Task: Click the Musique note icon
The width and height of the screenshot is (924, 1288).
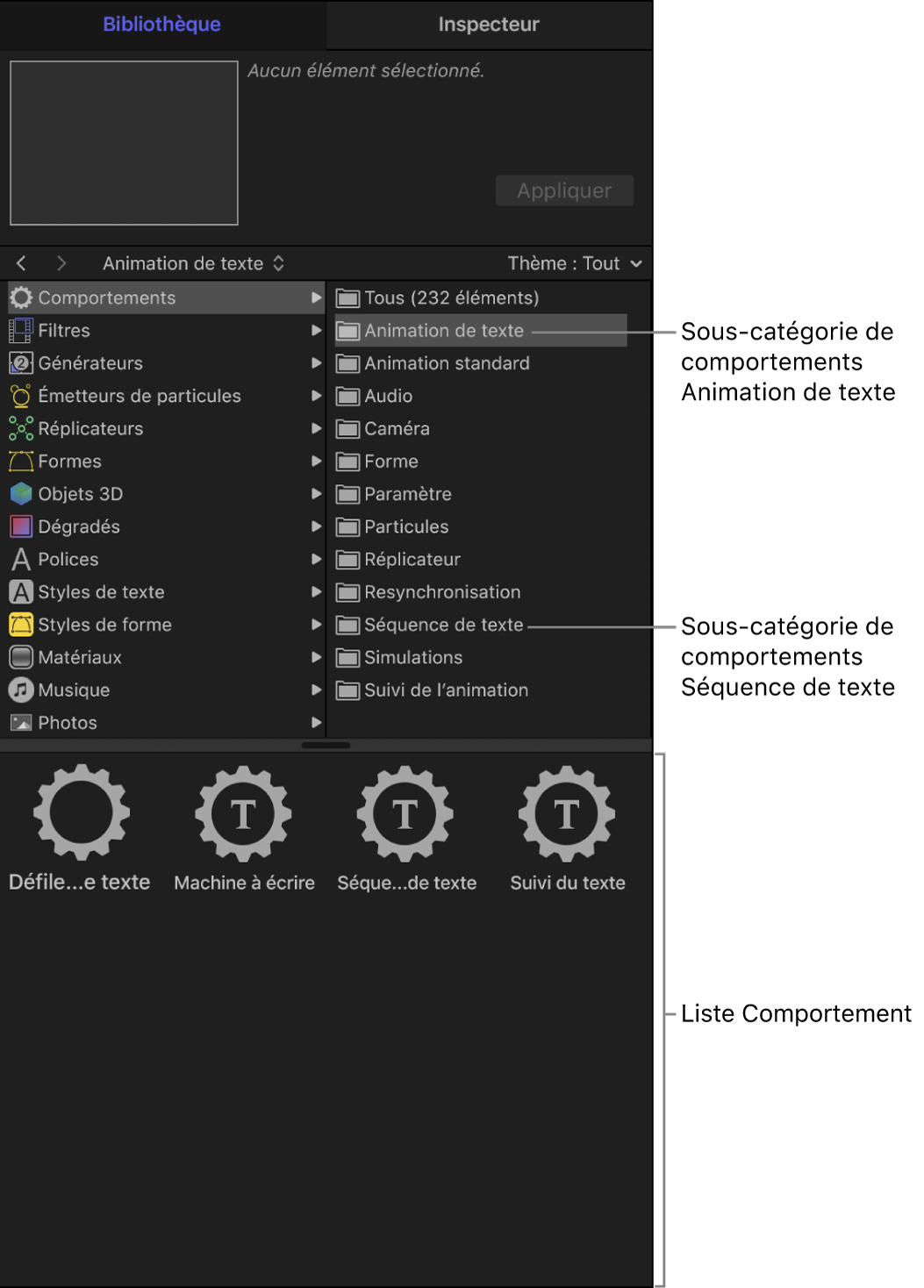Action: (x=21, y=690)
